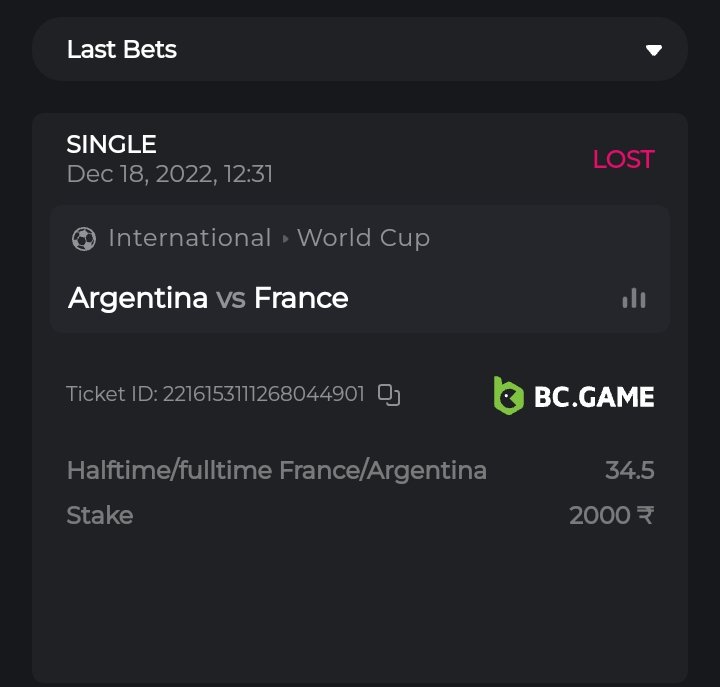Open match statistics bar chart icon
Screen dimensions: 720x687
click(634, 298)
